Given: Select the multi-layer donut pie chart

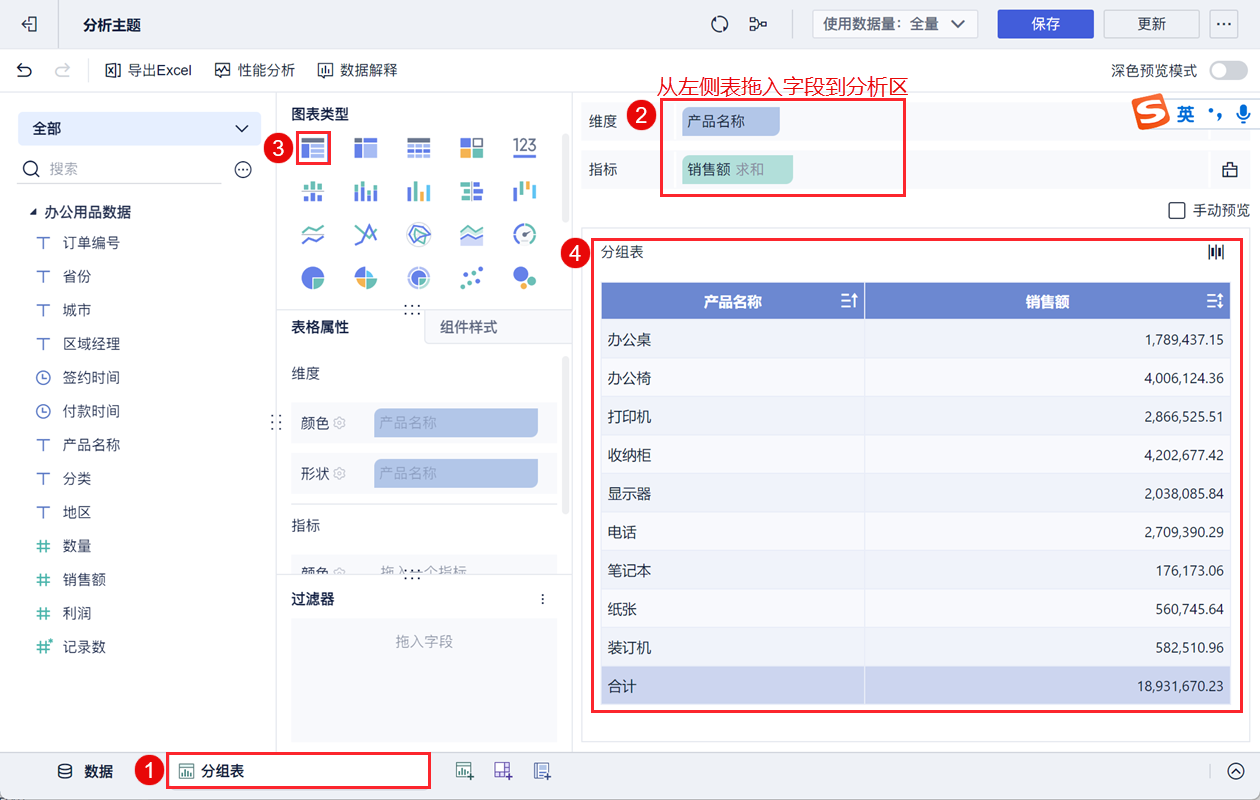Looking at the screenshot, I should pyautogui.click(x=418, y=277).
